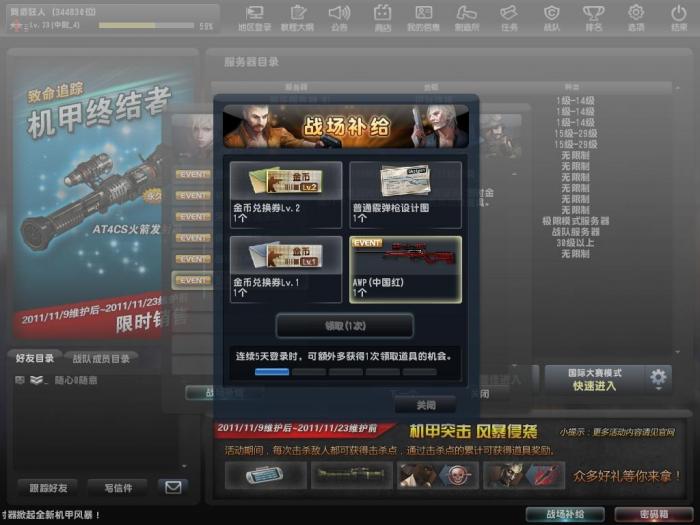This screenshot has width=700, height=525.
Task: Open the 战队 clan shield icon
Action: 551,18
